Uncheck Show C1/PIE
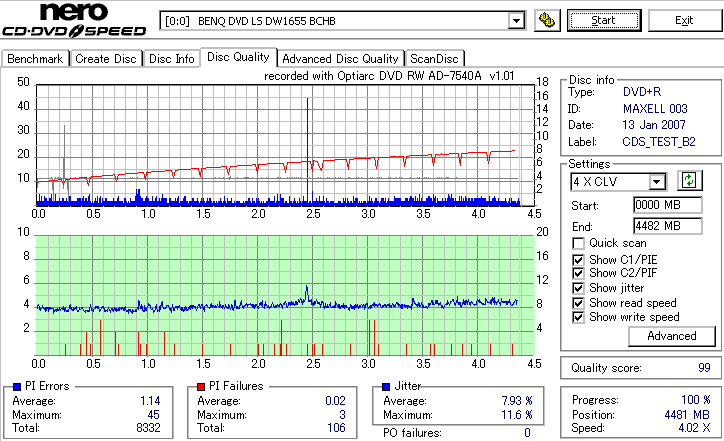This screenshot has width=724, height=441. tap(578, 260)
